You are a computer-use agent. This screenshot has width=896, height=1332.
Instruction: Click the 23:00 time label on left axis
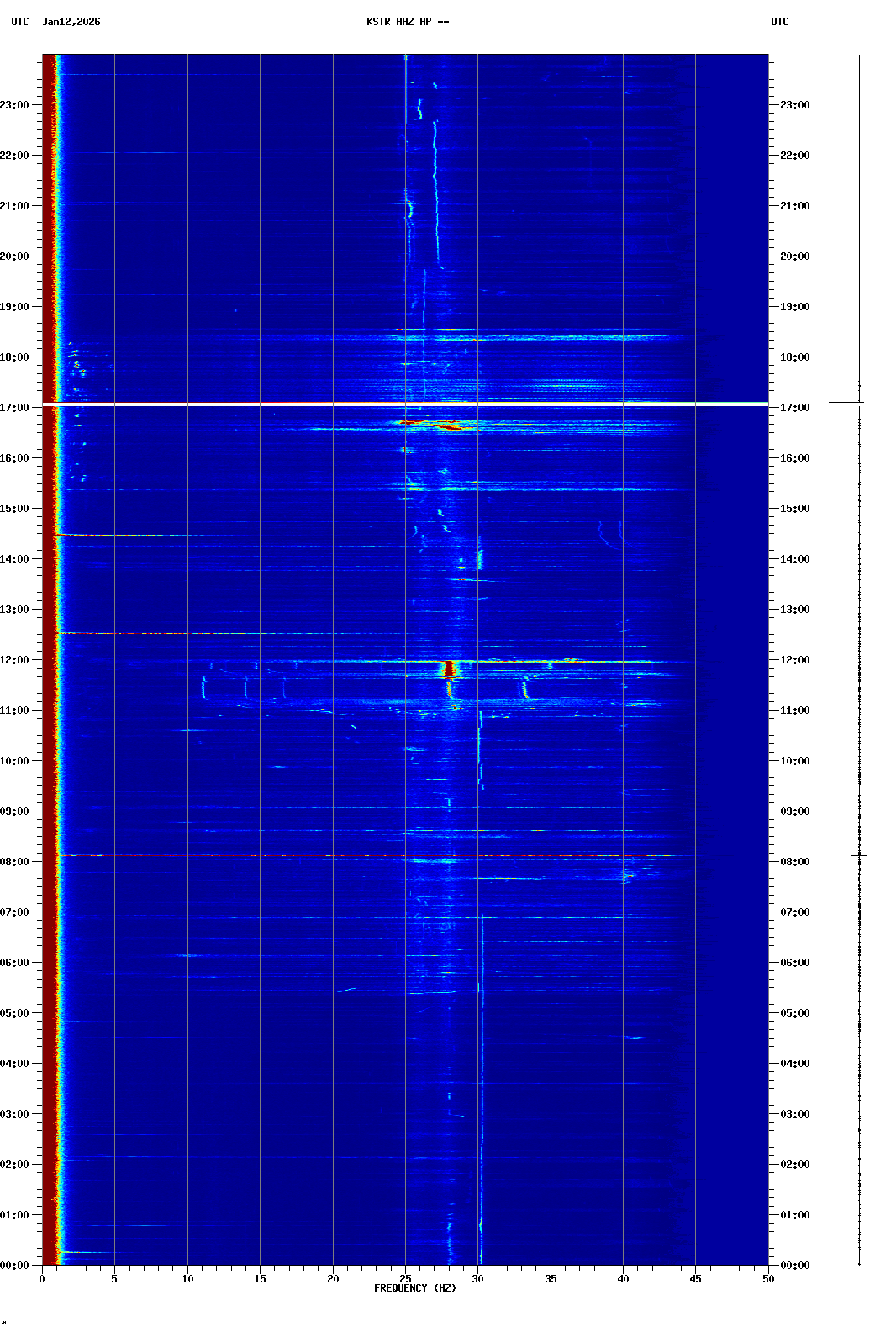pyautogui.click(x=15, y=105)
